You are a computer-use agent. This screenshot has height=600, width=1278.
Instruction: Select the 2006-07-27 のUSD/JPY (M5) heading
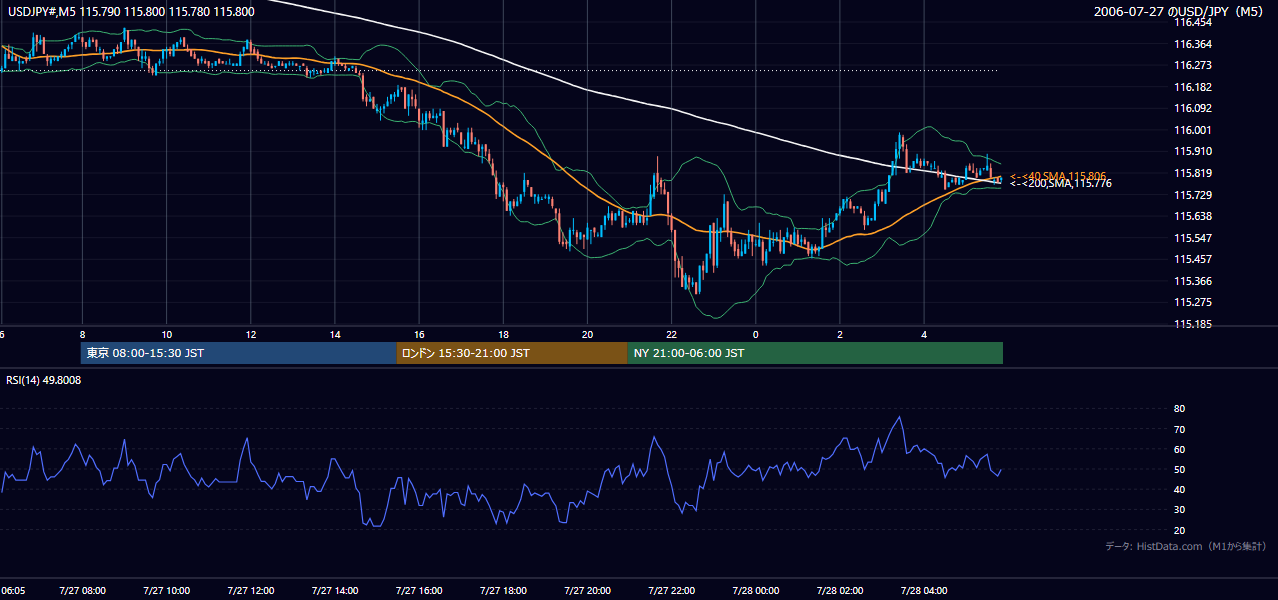1180,12
